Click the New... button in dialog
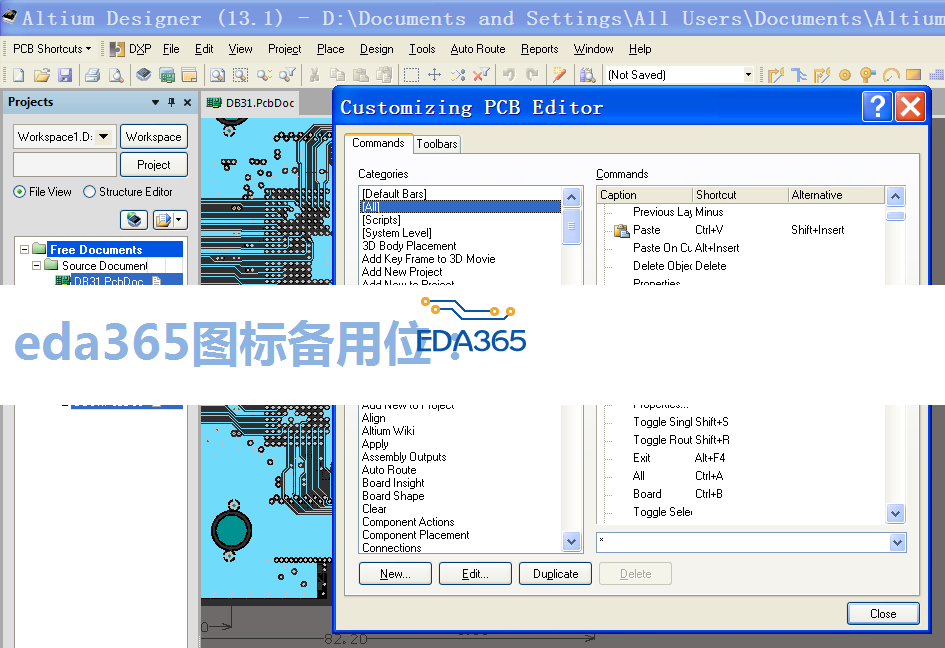 click(x=395, y=574)
